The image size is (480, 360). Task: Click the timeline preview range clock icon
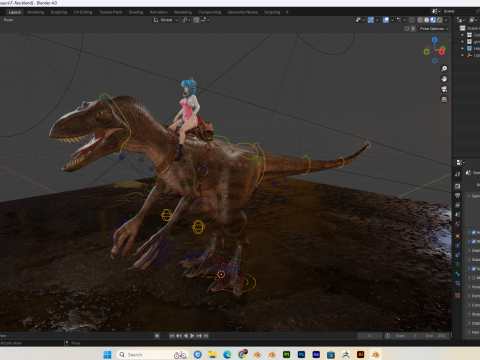coord(387,336)
